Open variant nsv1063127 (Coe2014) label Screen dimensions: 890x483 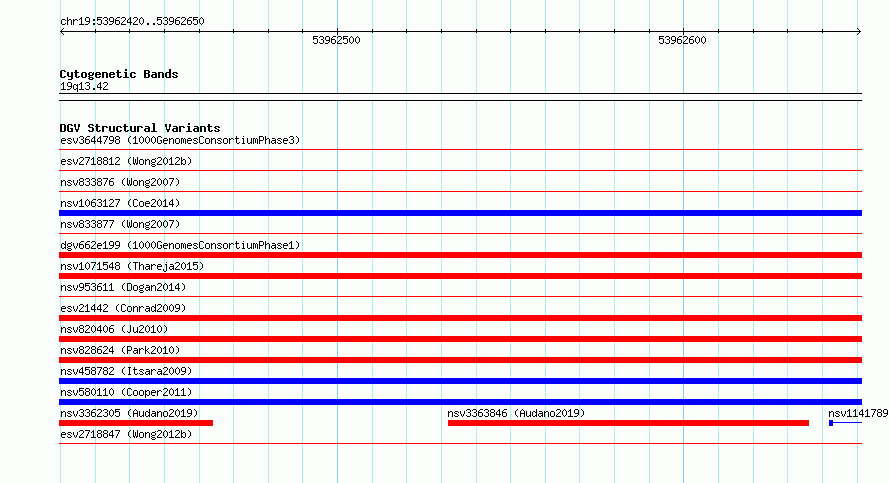tap(120, 203)
